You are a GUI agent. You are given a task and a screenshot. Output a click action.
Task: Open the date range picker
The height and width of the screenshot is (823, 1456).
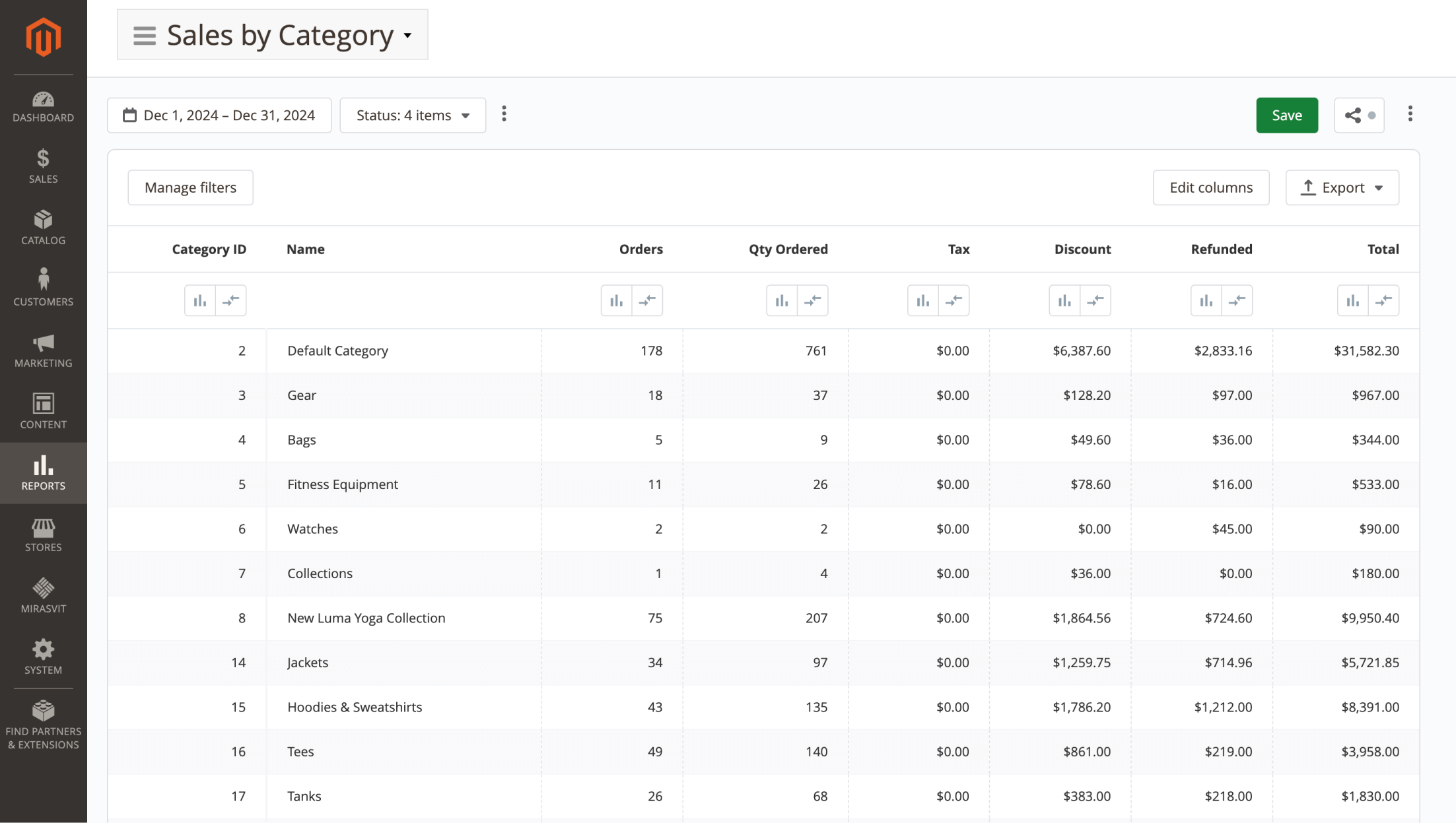[x=219, y=115]
